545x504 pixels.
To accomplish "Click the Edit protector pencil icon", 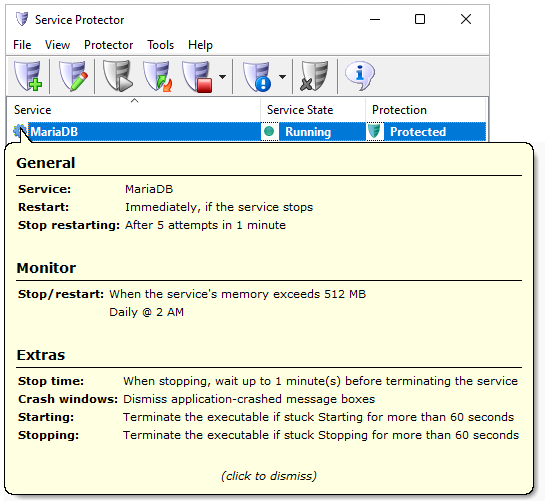I will pos(73,76).
